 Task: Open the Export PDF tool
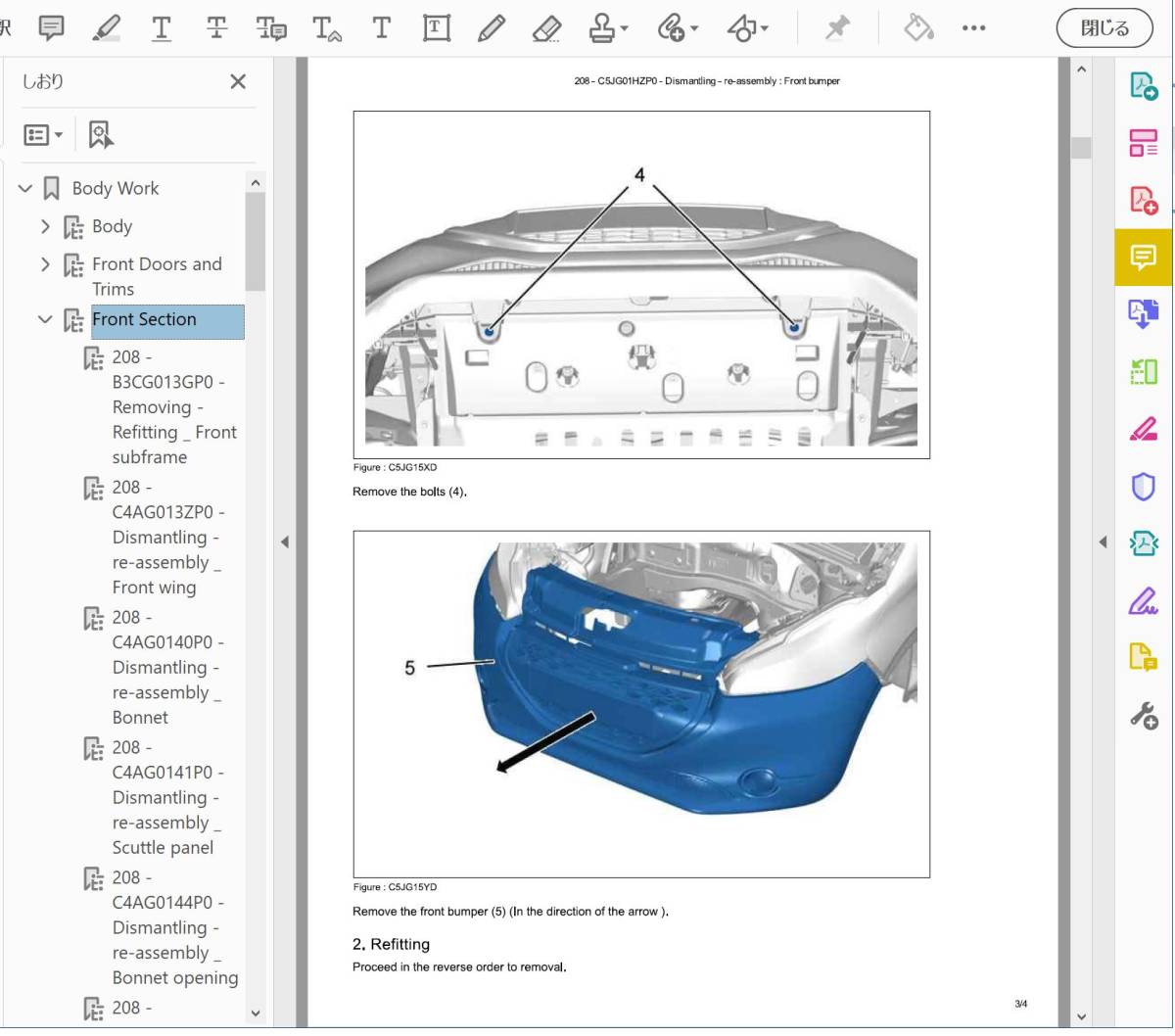(x=1144, y=86)
